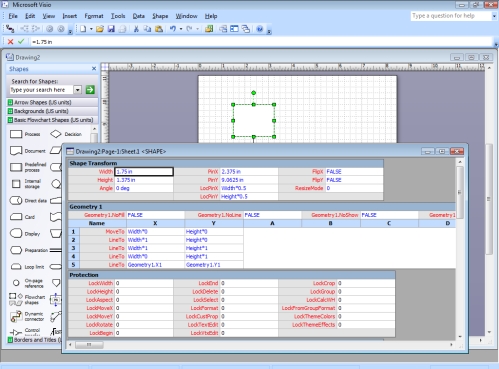Click the green rotation handle above the shape
This screenshot has width=499, height=369.
(254, 93)
